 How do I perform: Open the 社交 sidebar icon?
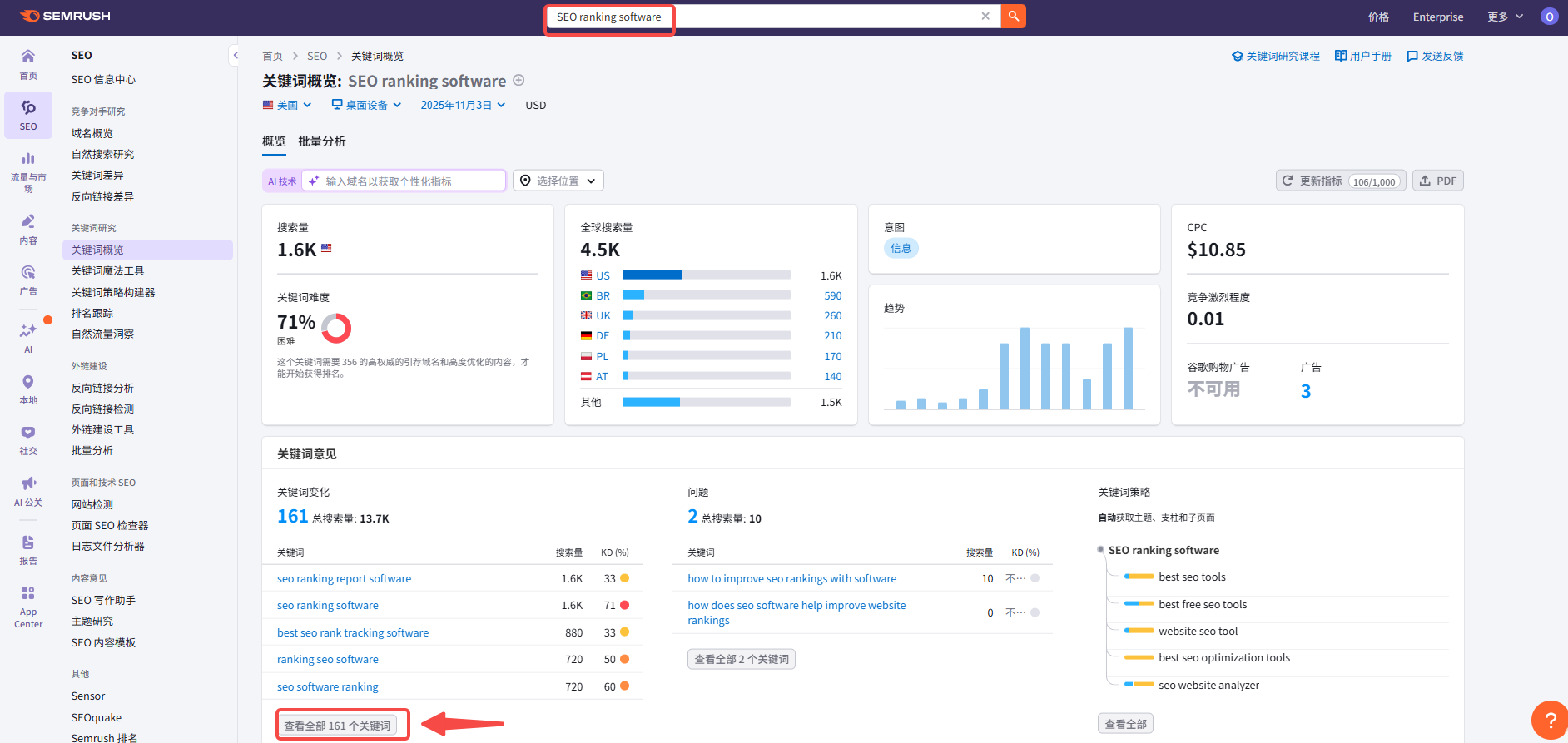[x=28, y=440]
